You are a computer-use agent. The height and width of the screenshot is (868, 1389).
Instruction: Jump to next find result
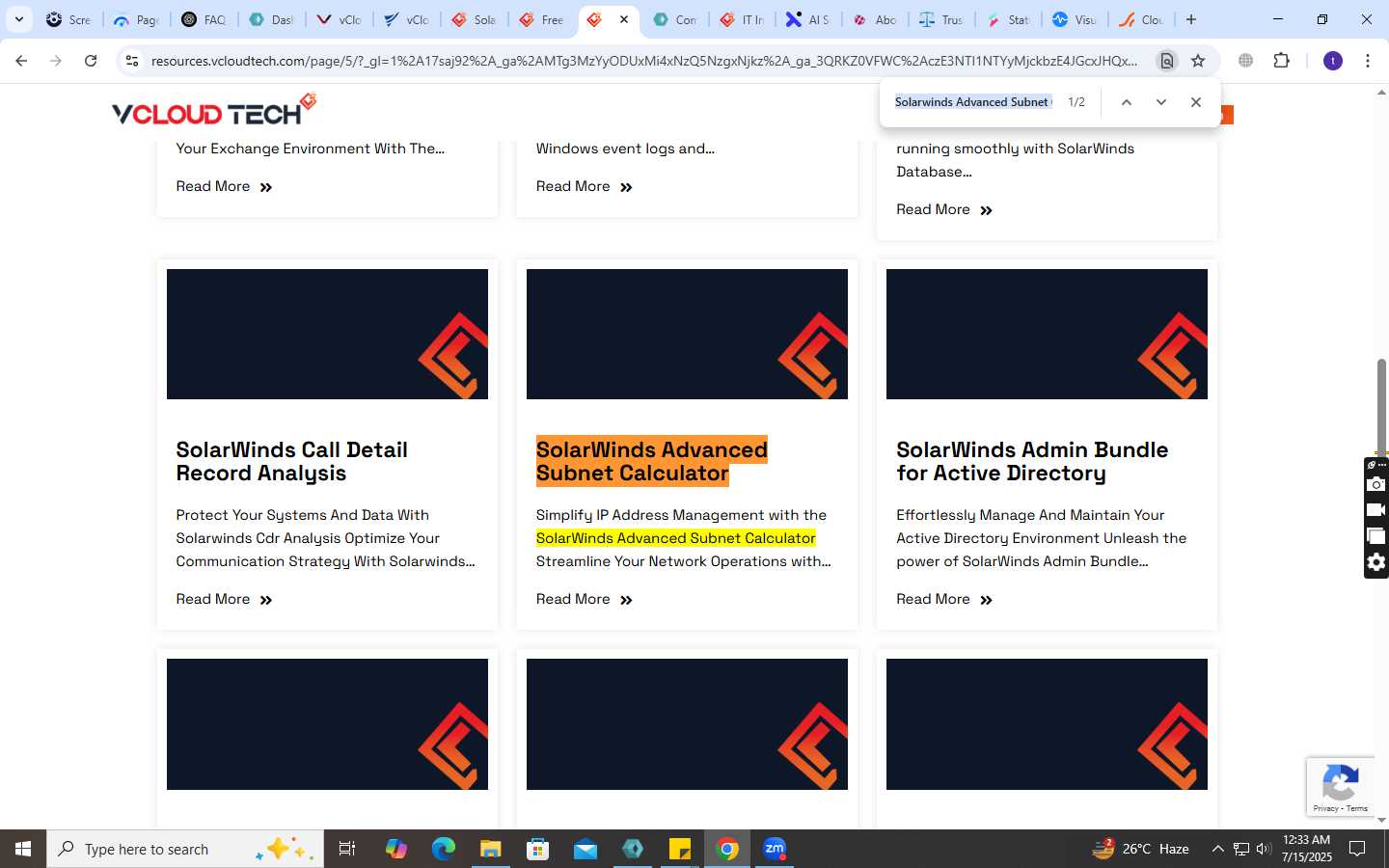(x=1160, y=102)
